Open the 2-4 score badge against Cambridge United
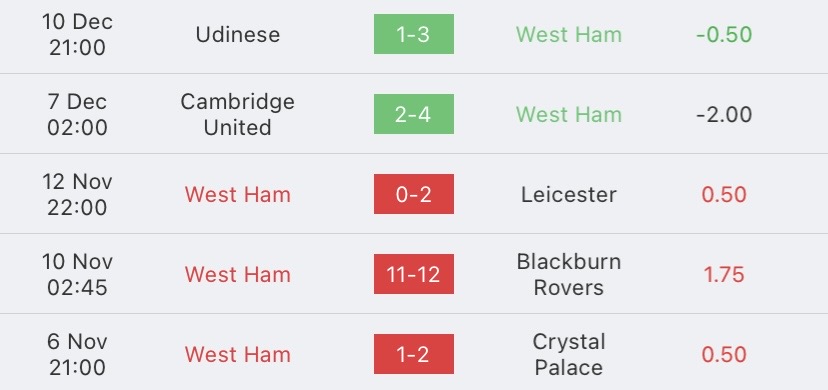The height and width of the screenshot is (390, 828). (413, 114)
